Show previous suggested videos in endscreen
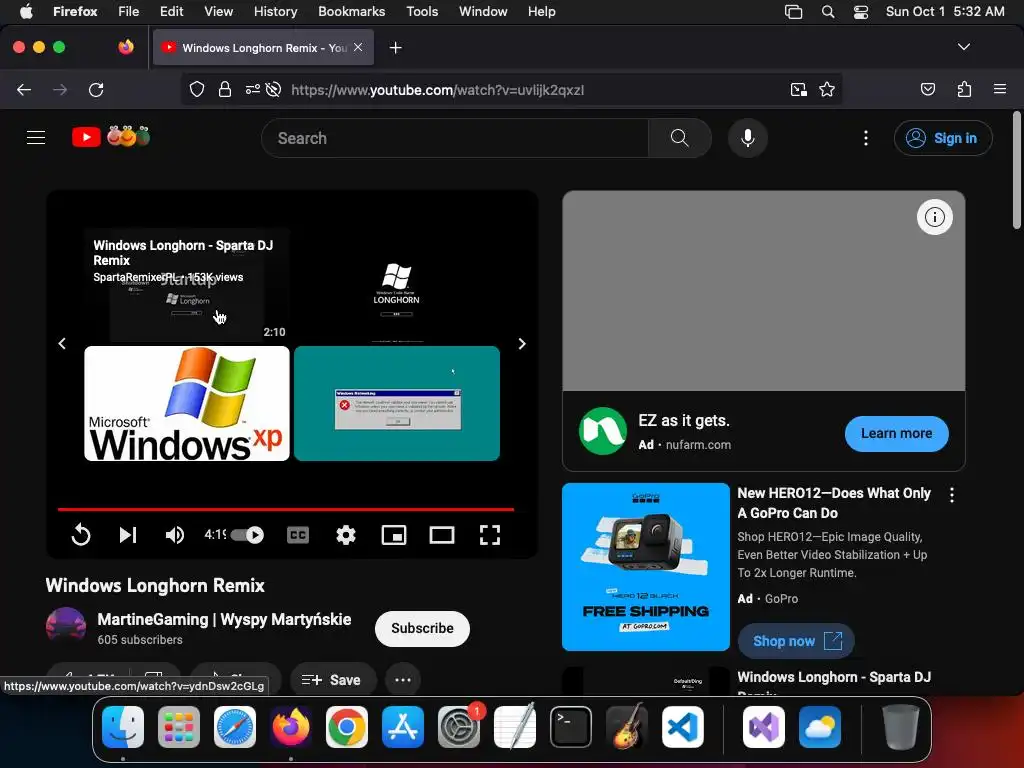 coord(62,344)
